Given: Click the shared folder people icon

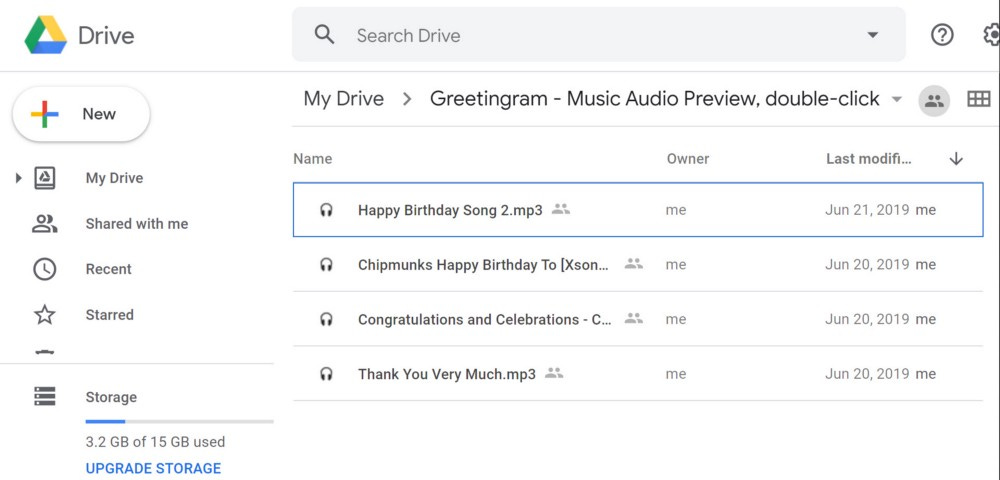Looking at the screenshot, I should [934, 100].
